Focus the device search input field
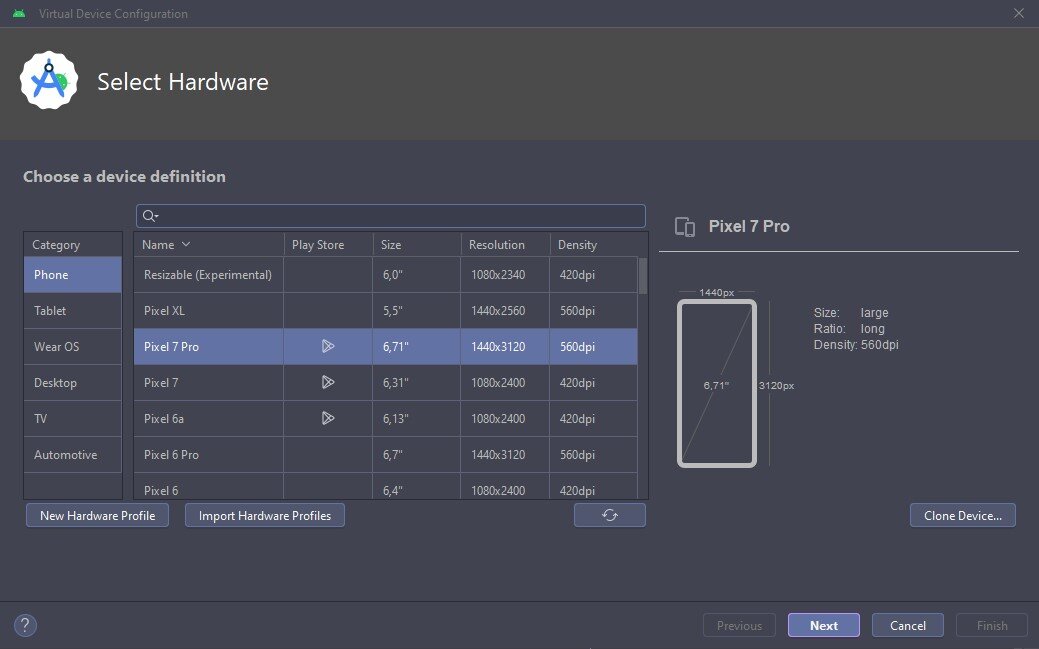This screenshot has width=1039, height=649. click(391, 215)
